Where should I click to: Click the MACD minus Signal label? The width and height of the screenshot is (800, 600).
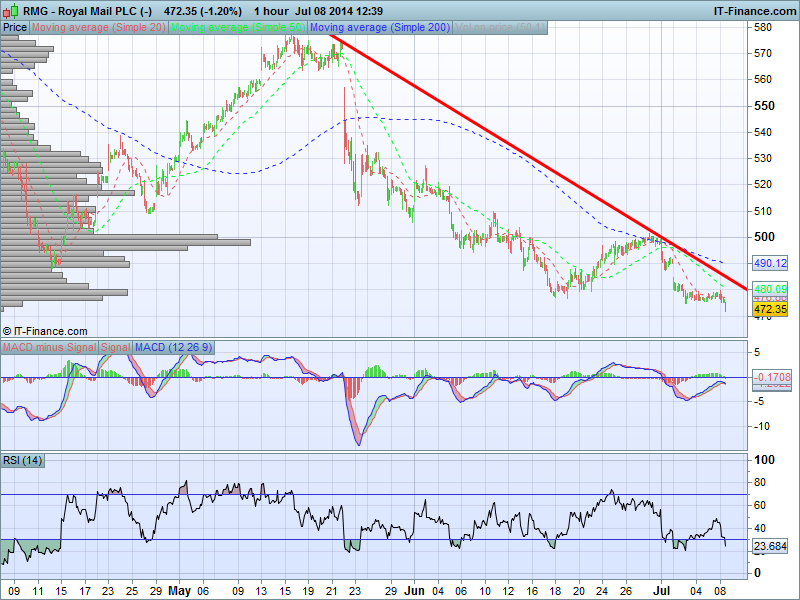pyautogui.click(x=49, y=347)
